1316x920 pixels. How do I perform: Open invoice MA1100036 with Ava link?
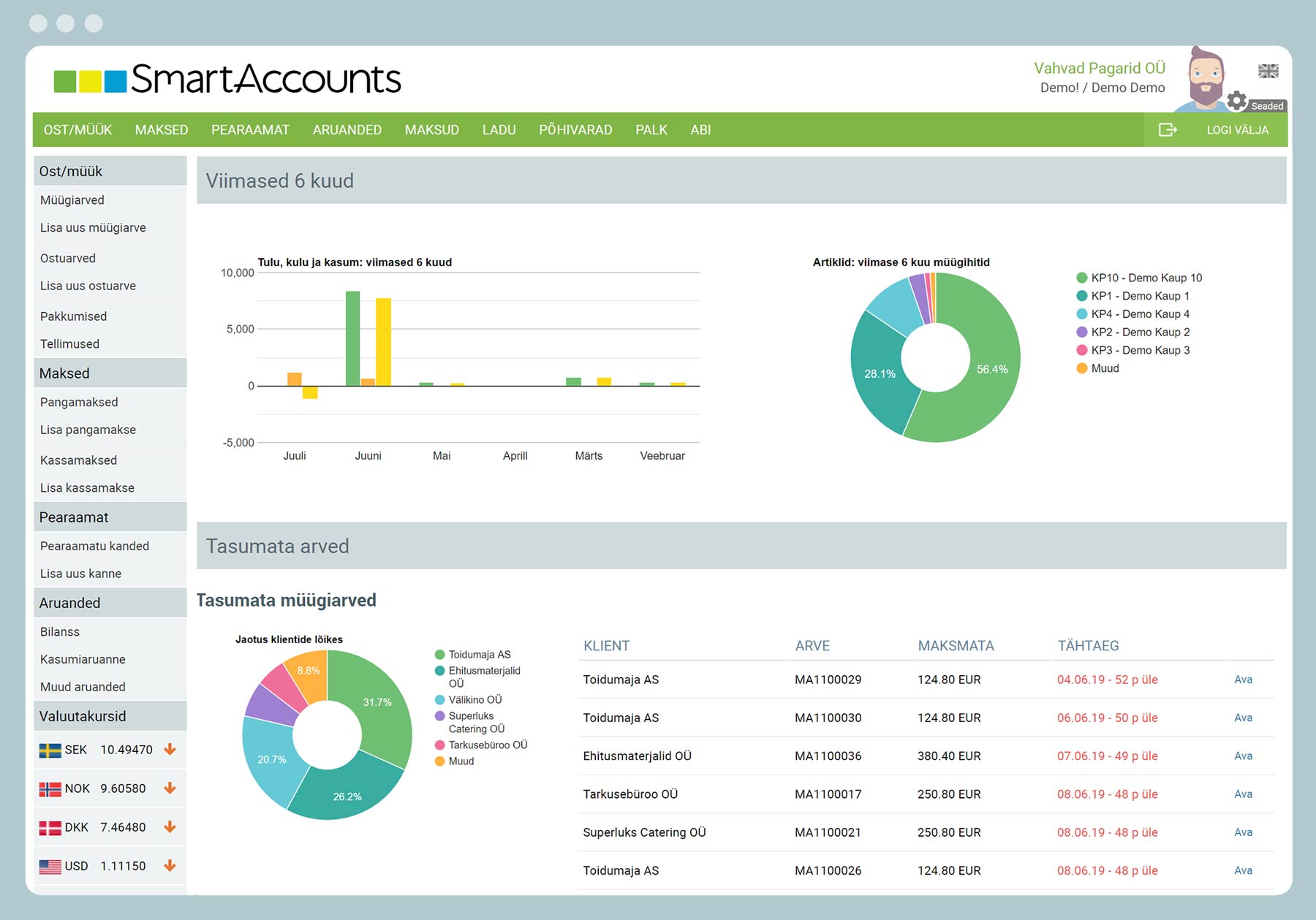tap(1243, 756)
